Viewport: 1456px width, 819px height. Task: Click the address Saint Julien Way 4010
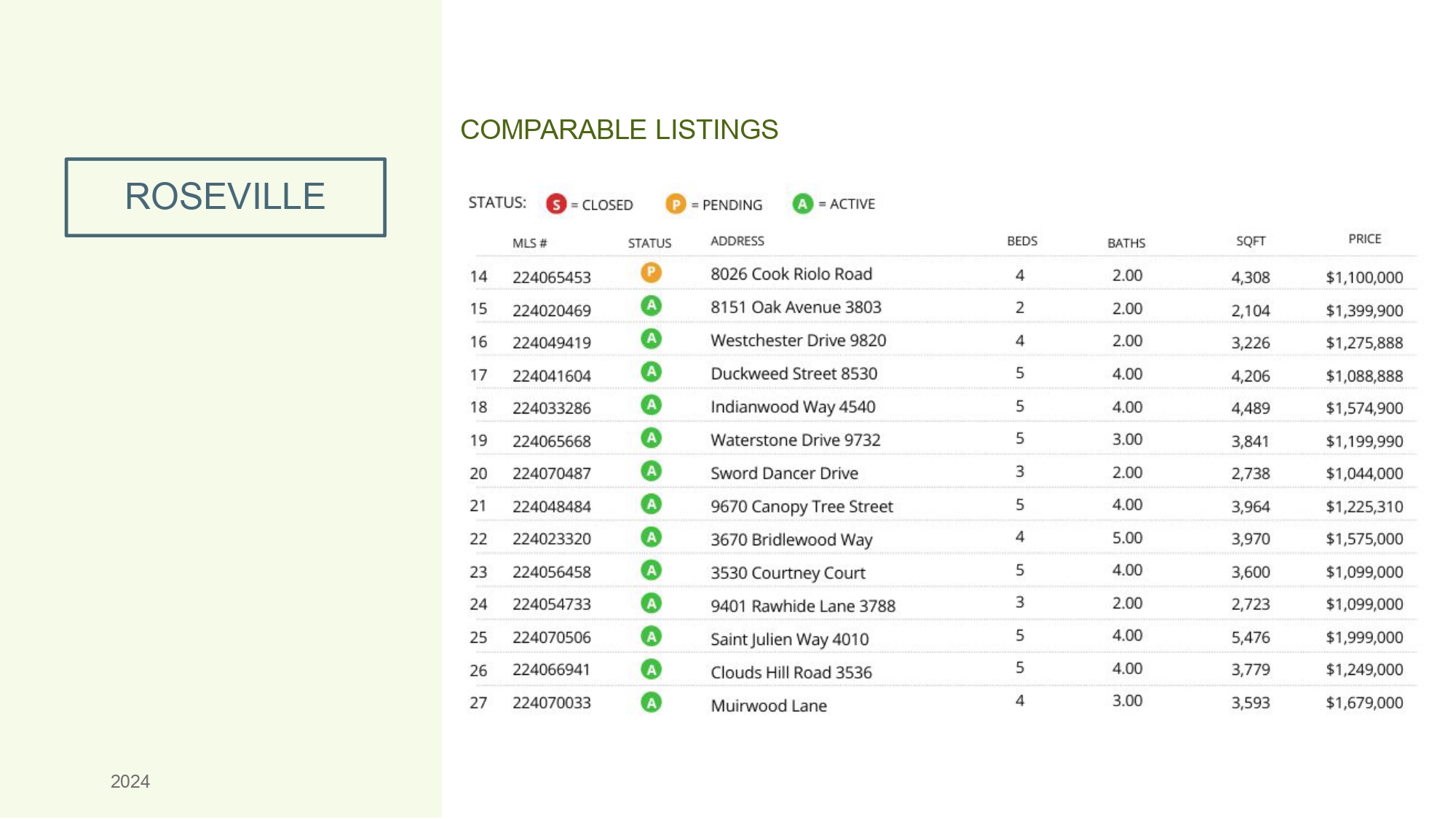[x=790, y=639]
